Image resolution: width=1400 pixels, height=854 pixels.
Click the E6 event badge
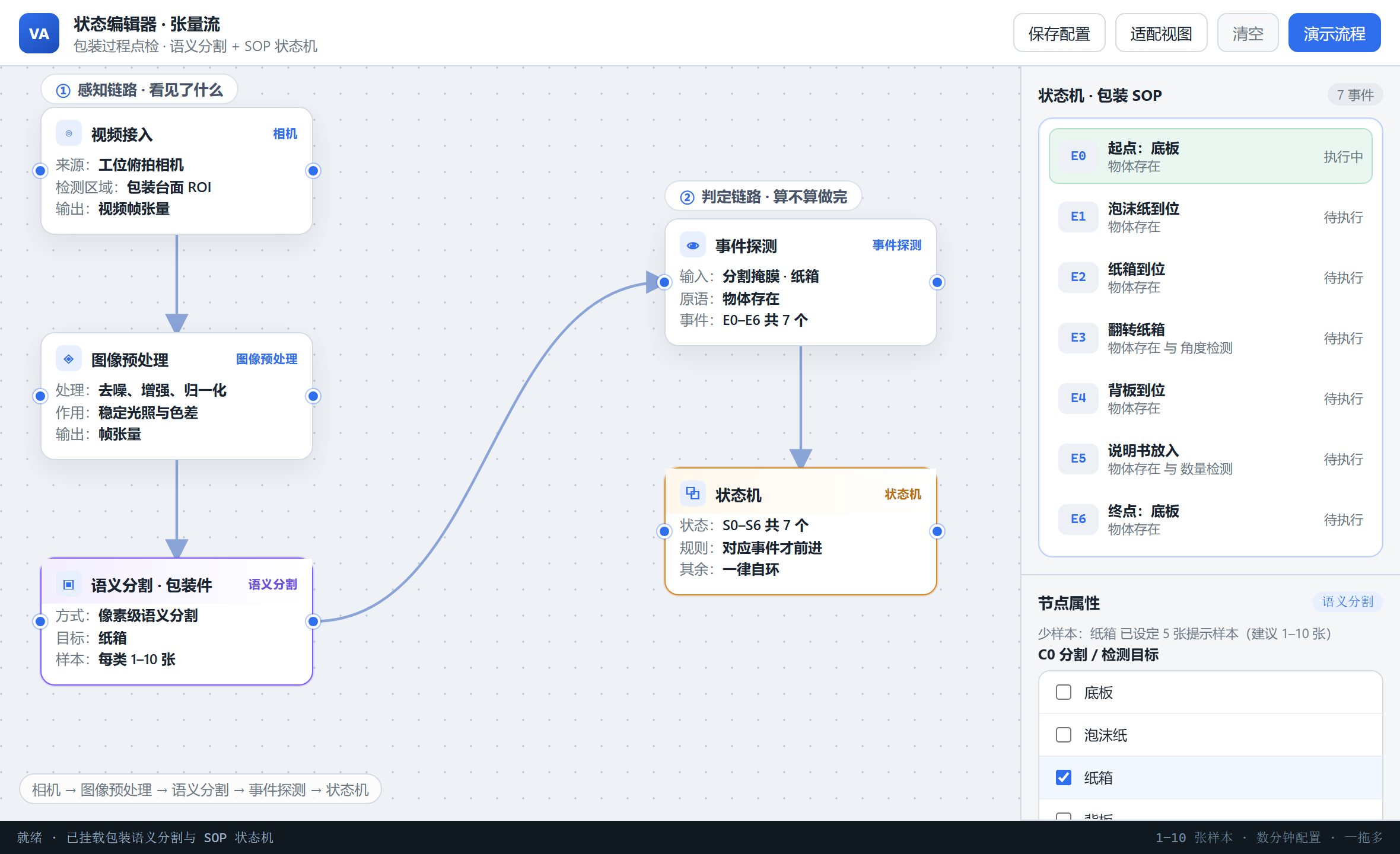pos(1078,519)
